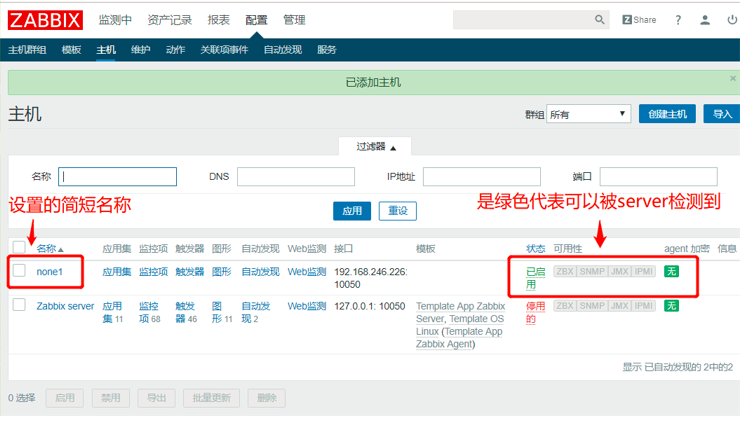Focus the DNS filter input field
The height and width of the screenshot is (423, 748).
click(296, 176)
